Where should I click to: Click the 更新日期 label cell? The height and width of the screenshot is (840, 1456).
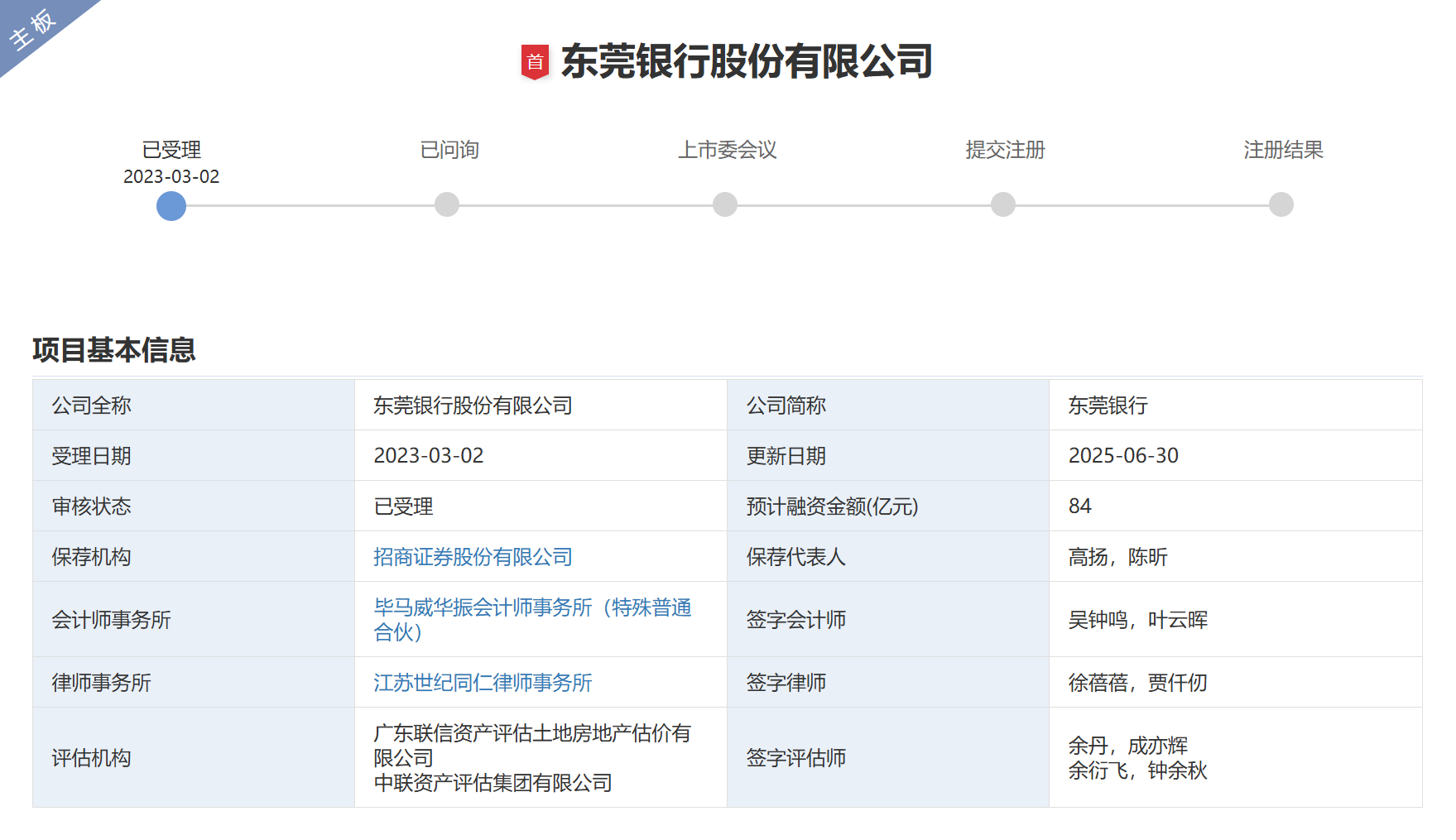888,456
